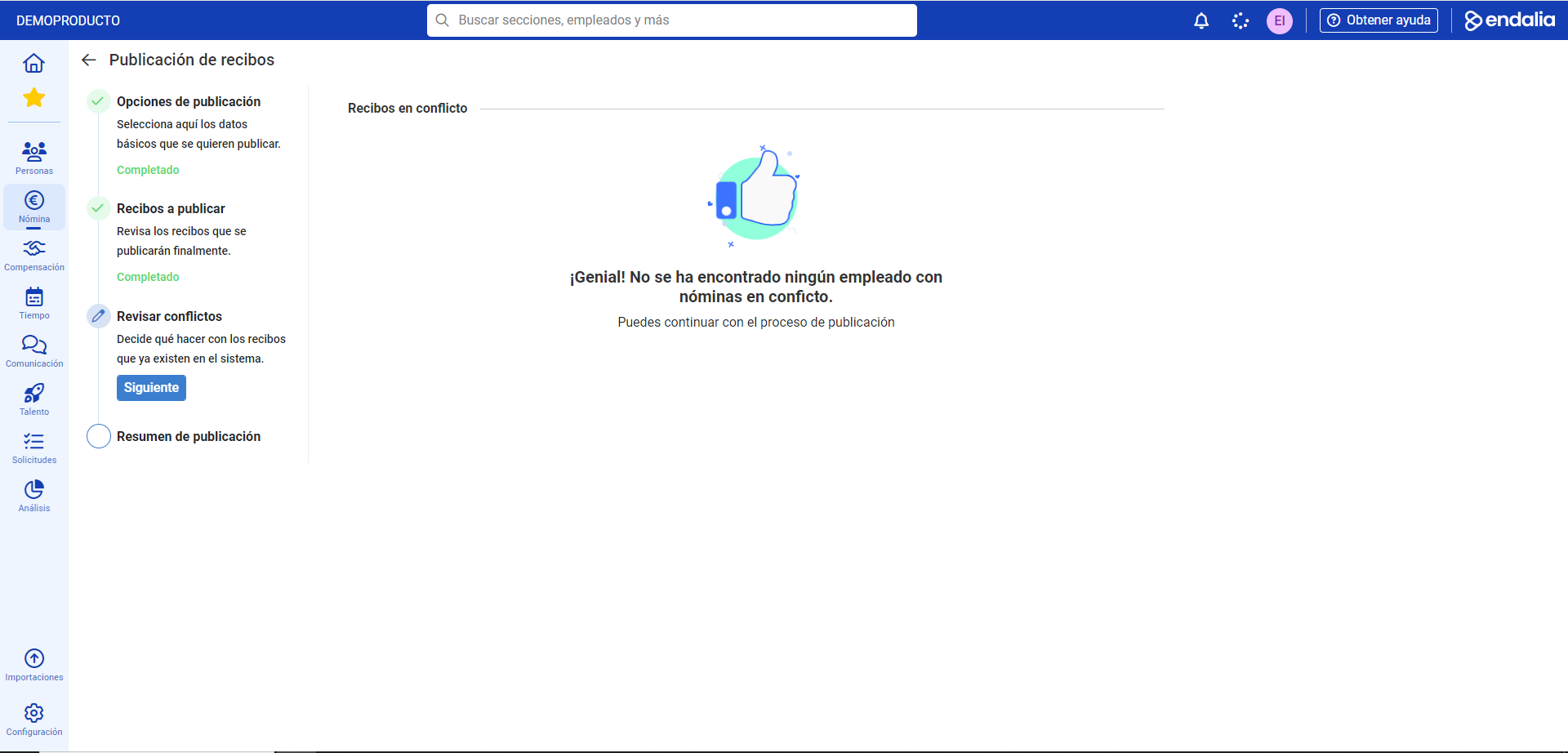Click the Recibos en conflicto heading
The image size is (1568, 753).
pos(408,108)
